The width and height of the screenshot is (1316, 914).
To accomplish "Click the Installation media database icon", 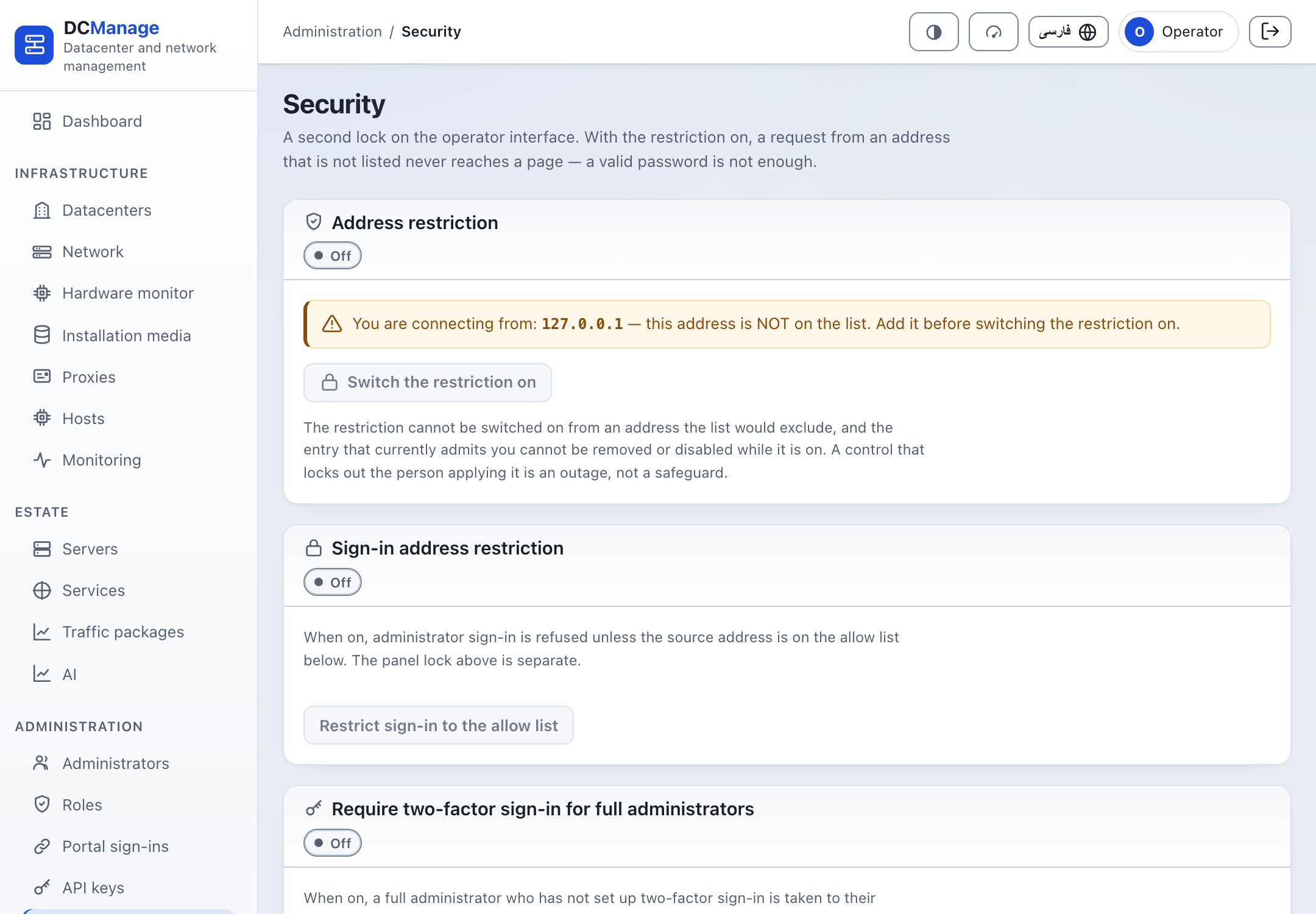I will [x=42, y=335].
